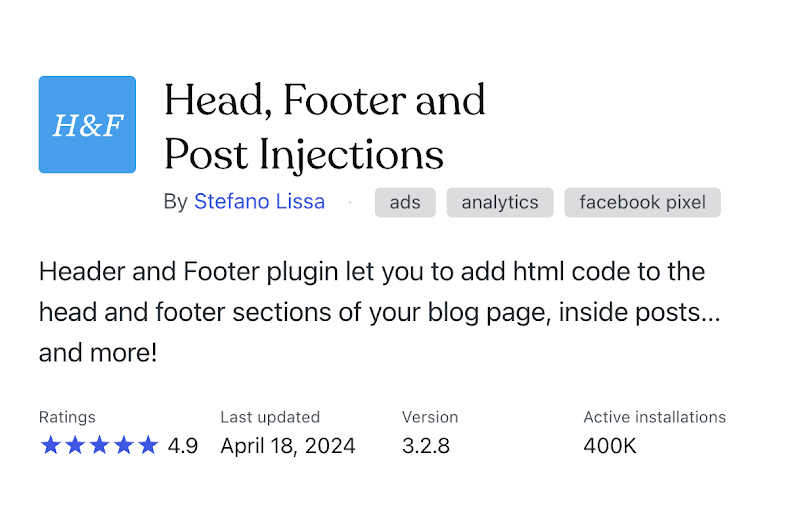Screen dimensions: 800x531
Task: Click the 4.9 rating score
Action: click(183, 446)
